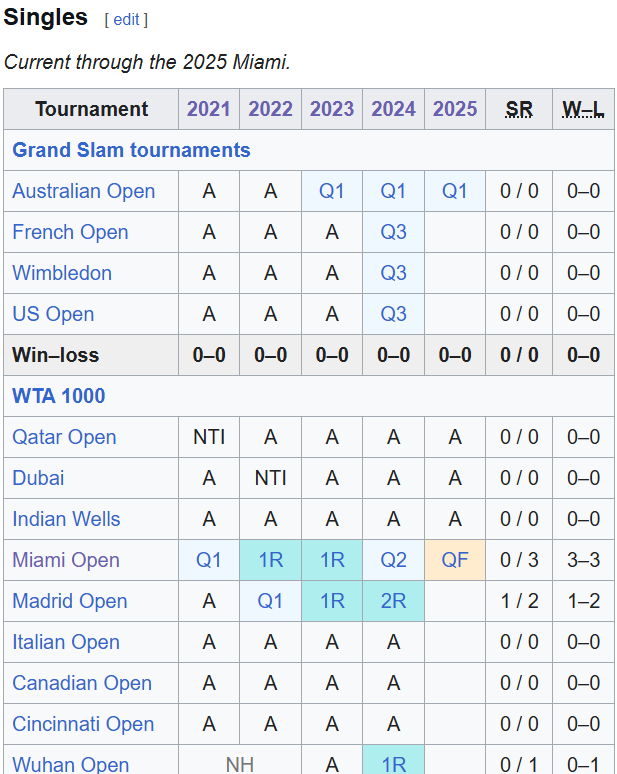617x774 pixels.
Task: Open the Qatar Open link
Action: (64, 437)
